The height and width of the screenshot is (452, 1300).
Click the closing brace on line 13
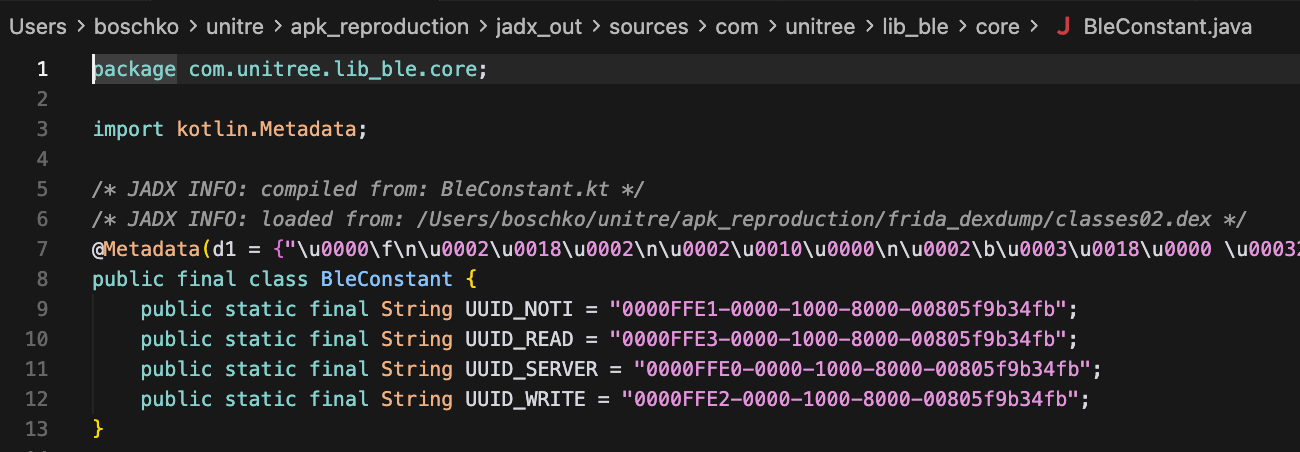click(98, 429)
